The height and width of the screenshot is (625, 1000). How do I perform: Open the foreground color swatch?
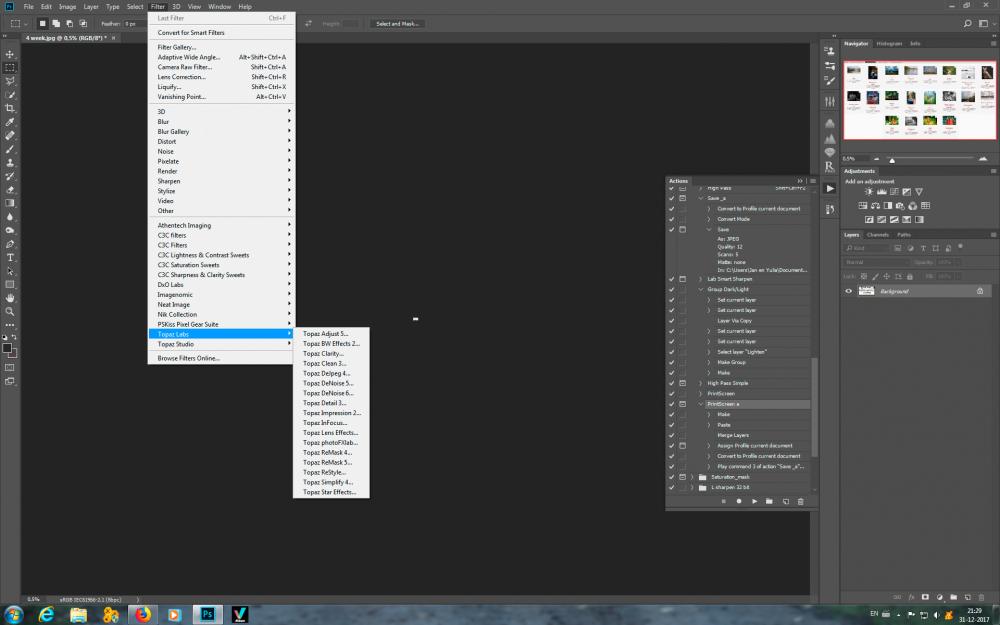coord(7,348)
